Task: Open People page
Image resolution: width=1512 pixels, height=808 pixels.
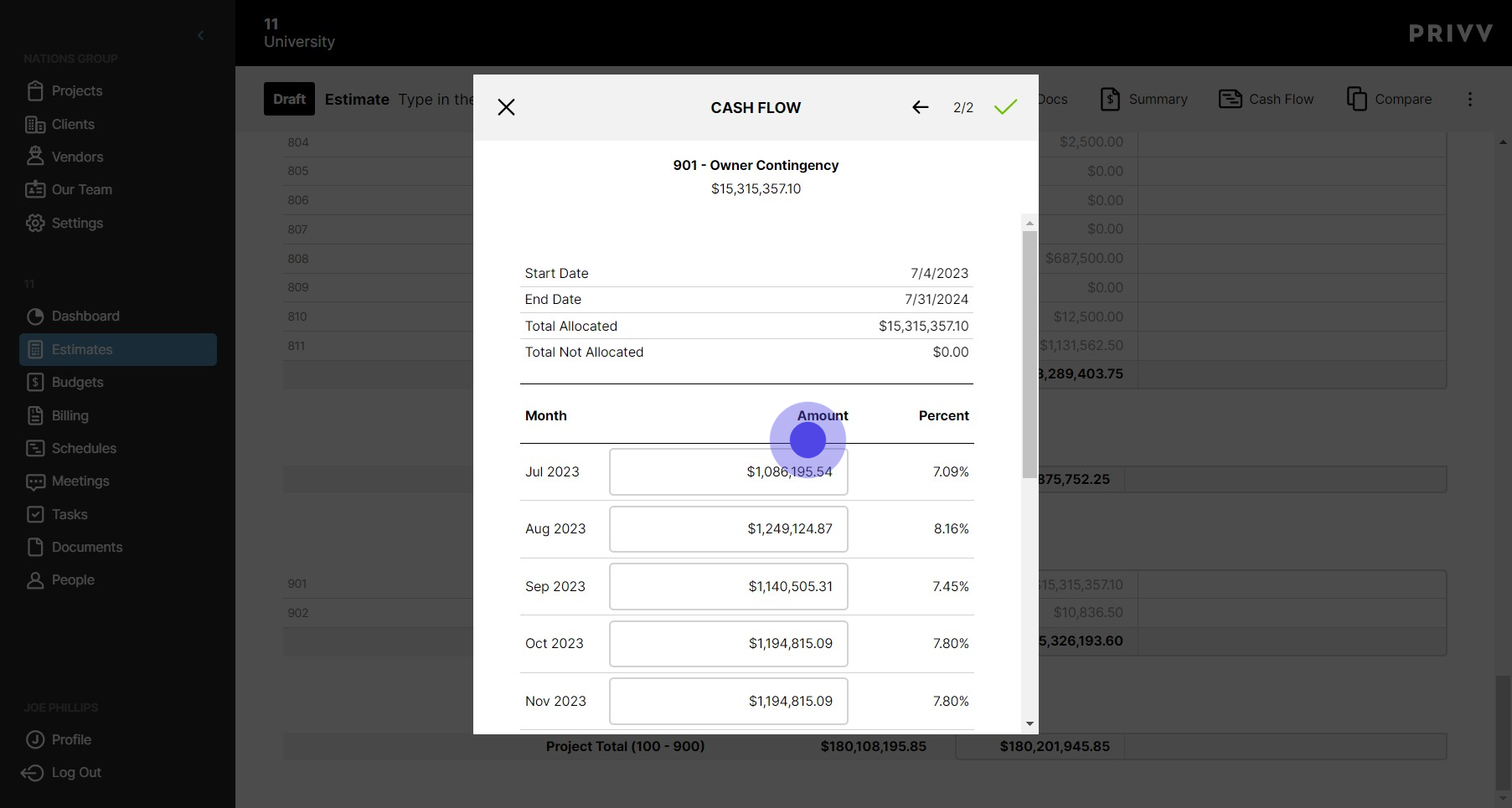Action: (x=73, y=579)
